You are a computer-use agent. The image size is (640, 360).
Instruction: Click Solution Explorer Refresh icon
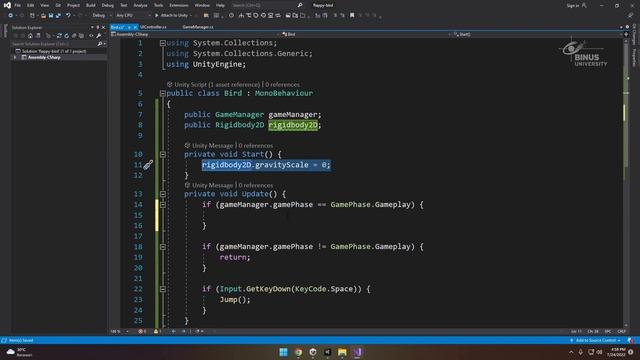(x=67, y=36)
